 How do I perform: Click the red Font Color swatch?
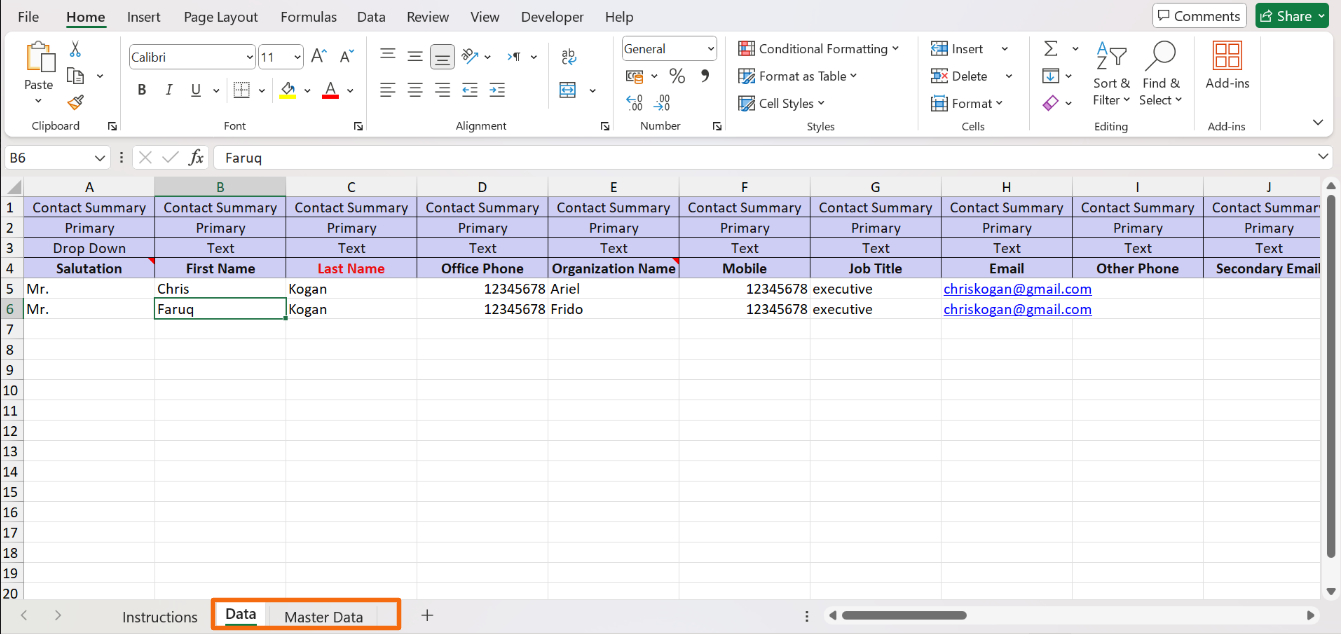coord(330,90)
